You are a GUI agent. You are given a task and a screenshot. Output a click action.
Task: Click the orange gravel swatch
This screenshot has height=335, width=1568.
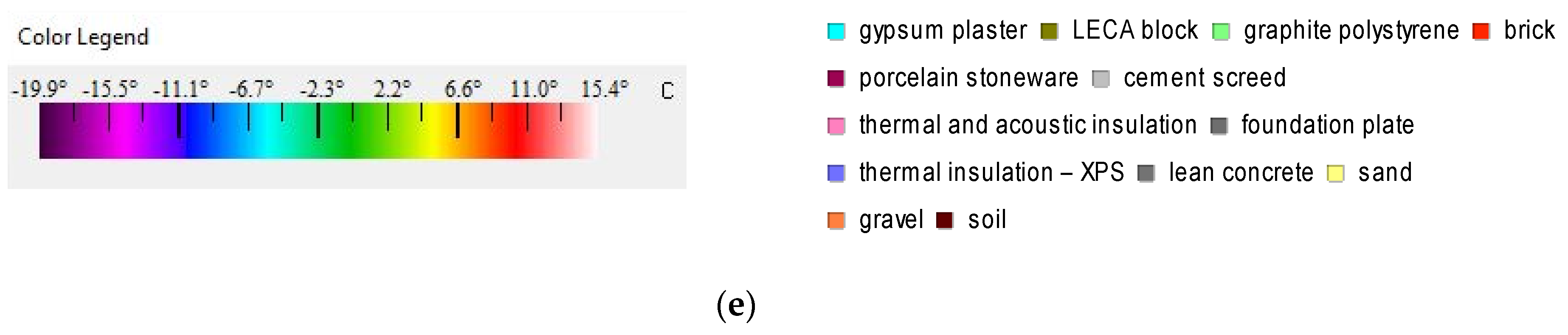[836, 220]
